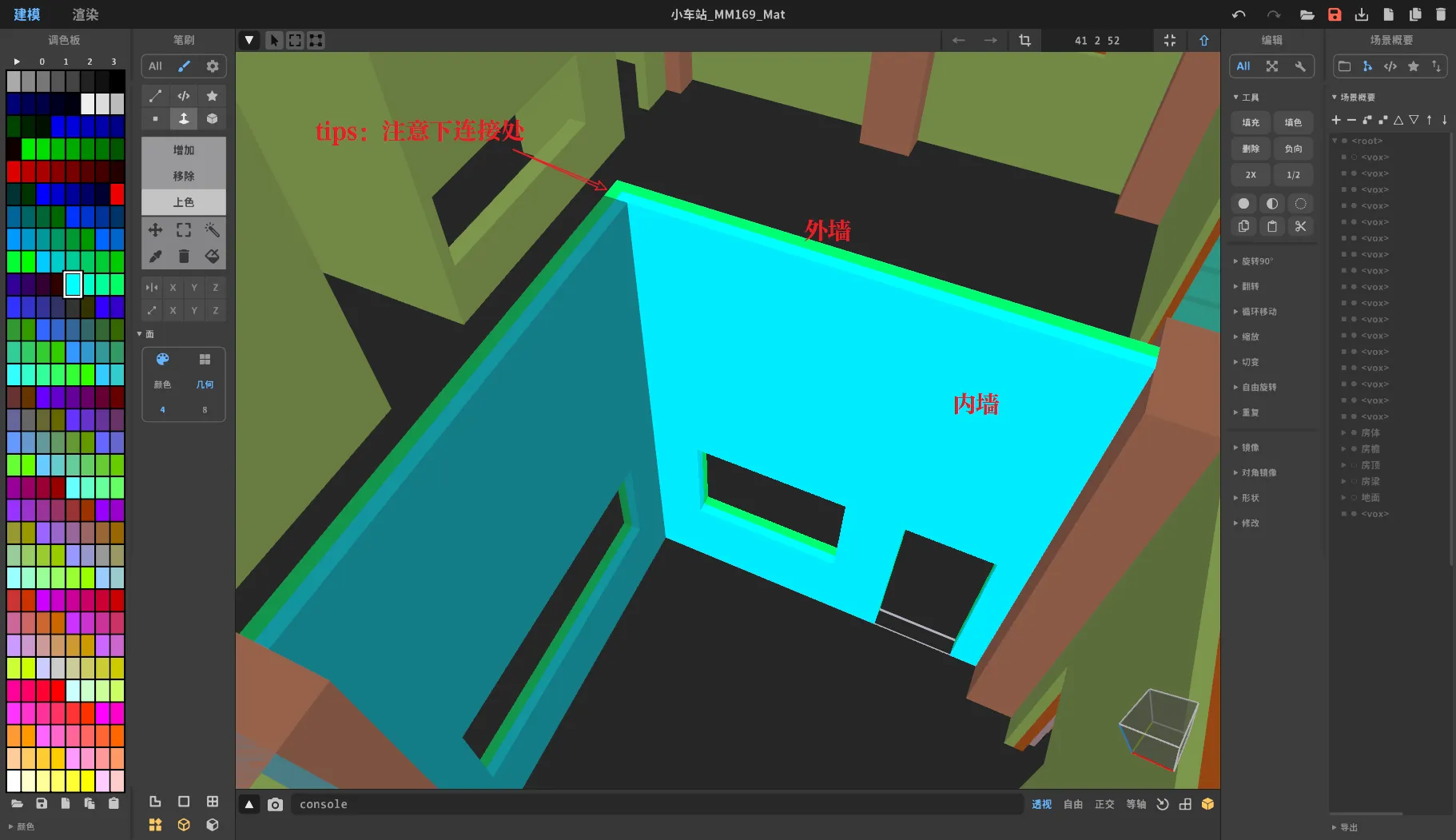Screen dimensions: 1456x840
Task: Click the red save project icon
Action: [x=1335, y=14]
